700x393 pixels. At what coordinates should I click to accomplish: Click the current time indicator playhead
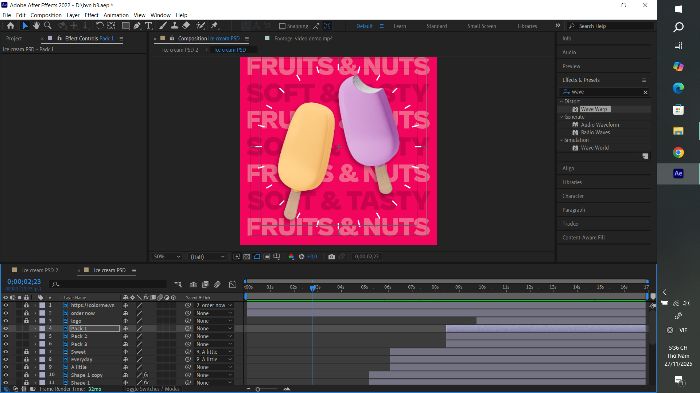click(x=312, y=288)
